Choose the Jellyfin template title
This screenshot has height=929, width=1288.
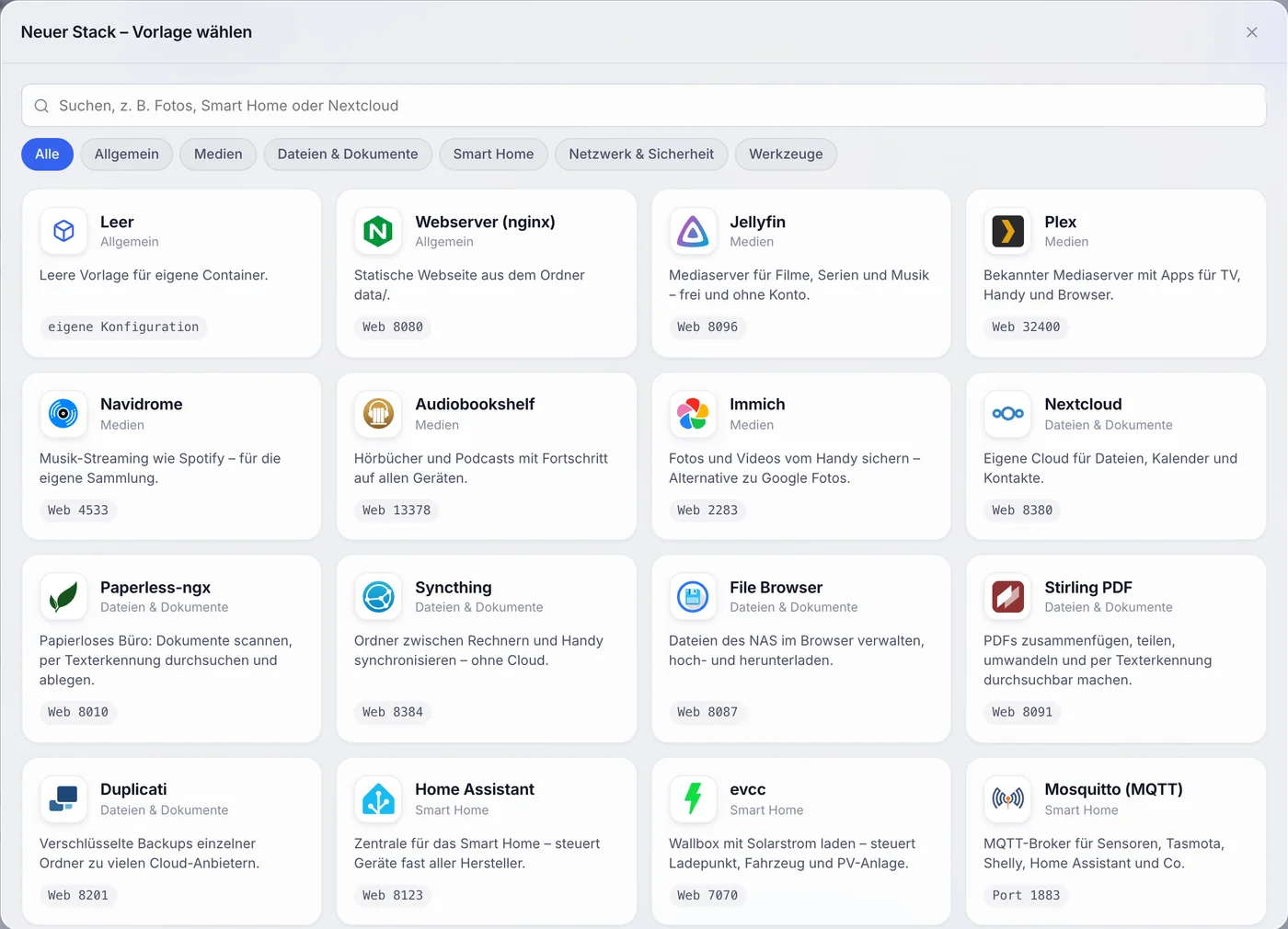point(757,222)
